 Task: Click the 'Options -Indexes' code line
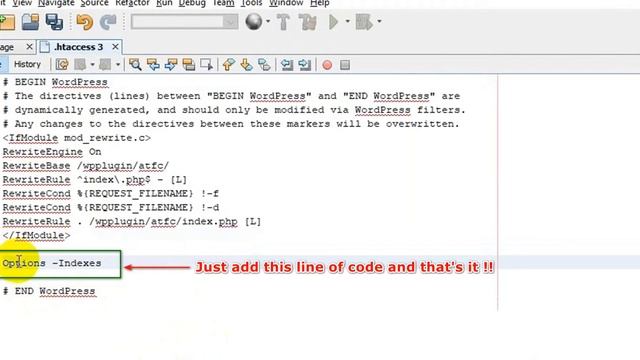point(52,263)
